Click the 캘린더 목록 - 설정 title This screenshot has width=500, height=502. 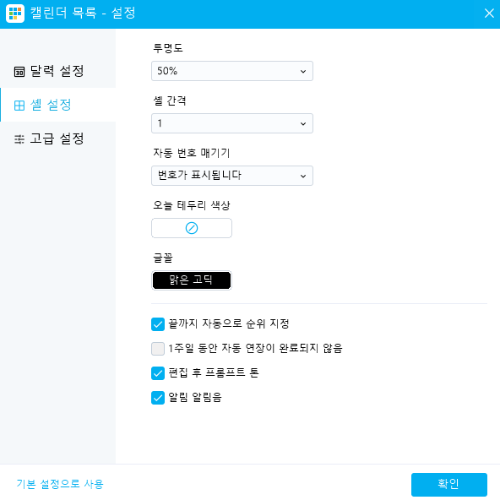click(x=83, y=13)
